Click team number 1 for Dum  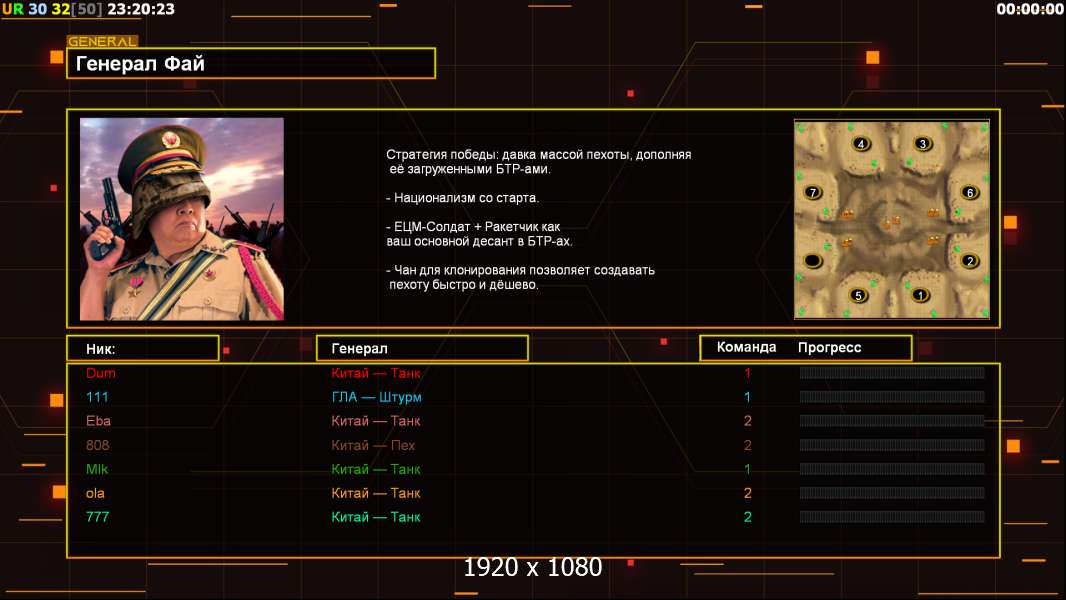747,373
